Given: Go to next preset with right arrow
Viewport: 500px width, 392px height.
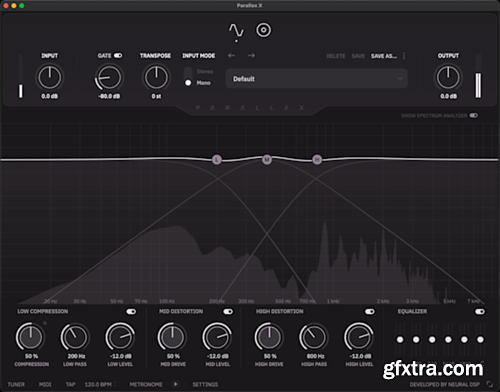Looking at the screenshot, I should [251, 56].
